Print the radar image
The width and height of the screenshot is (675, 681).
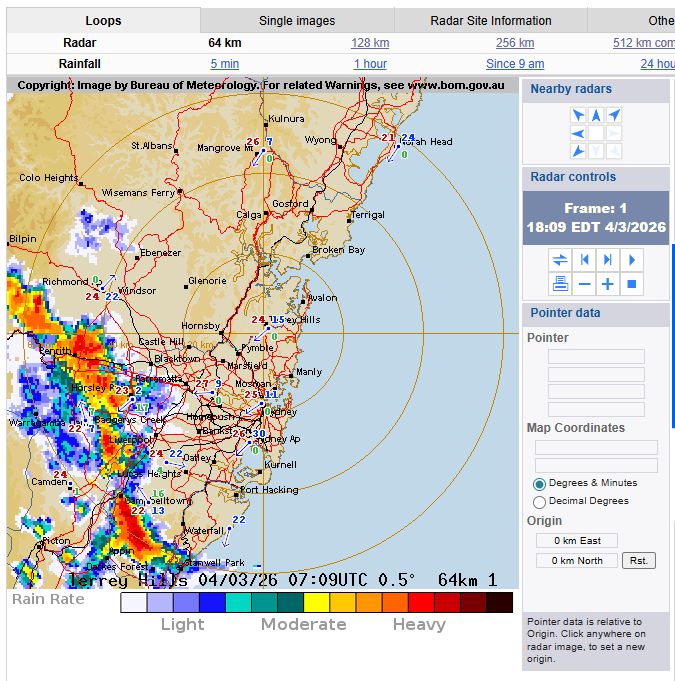[x=560, y=284]
